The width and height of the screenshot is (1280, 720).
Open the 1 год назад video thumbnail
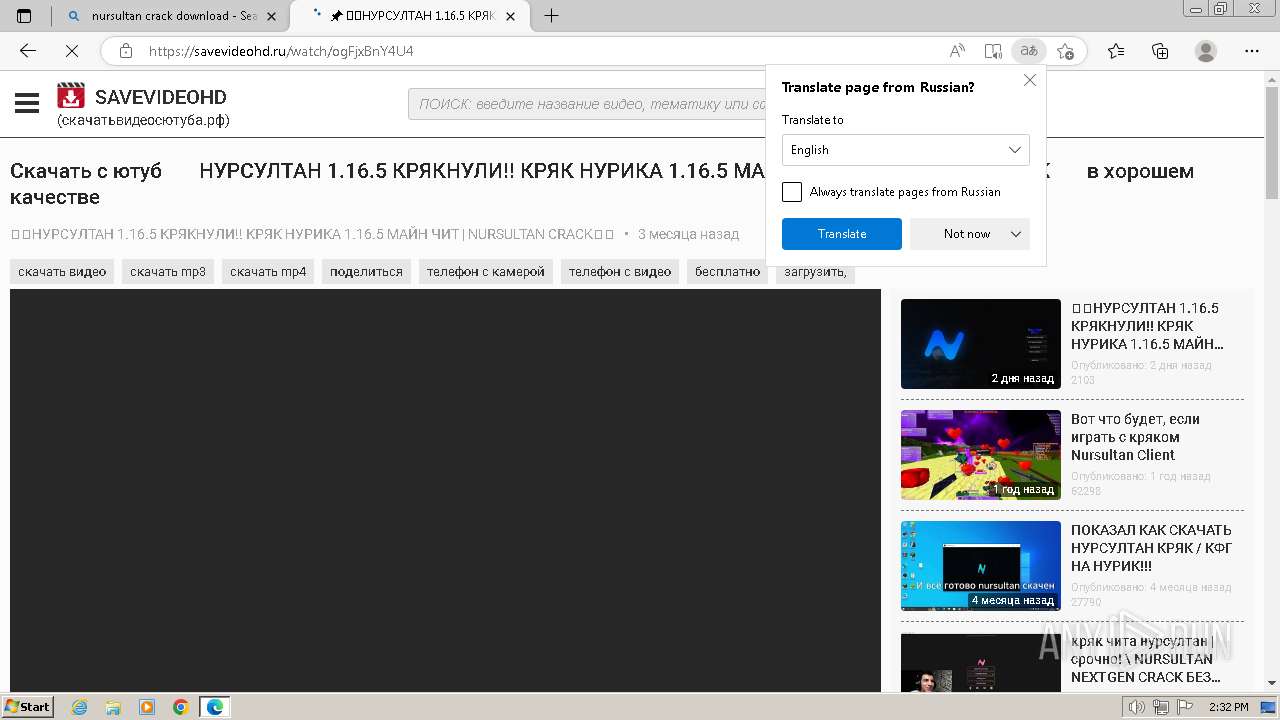[981, 455]
